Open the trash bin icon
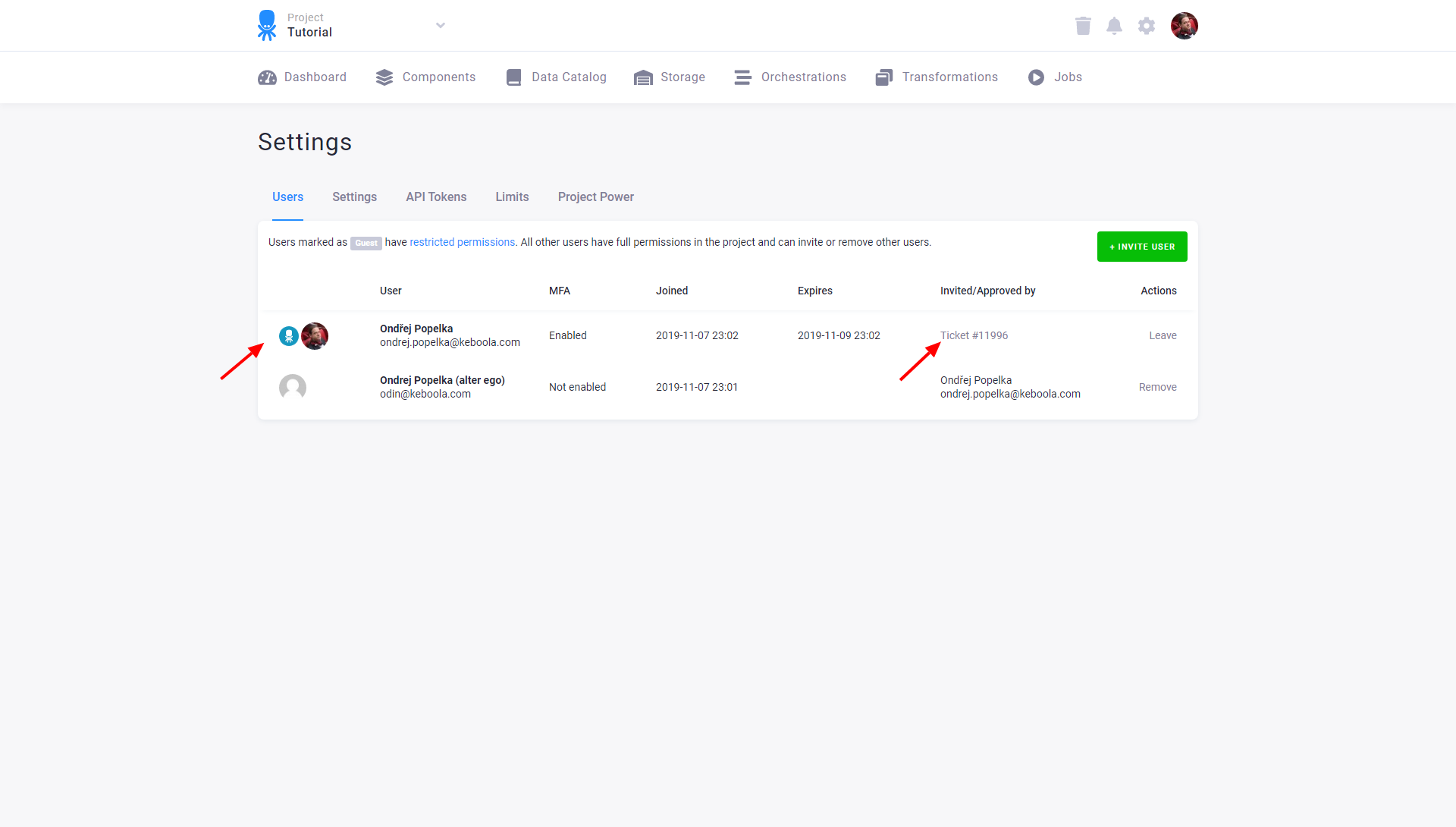The width and height of the screenshot is (1456, 827). click(1083, 26)
